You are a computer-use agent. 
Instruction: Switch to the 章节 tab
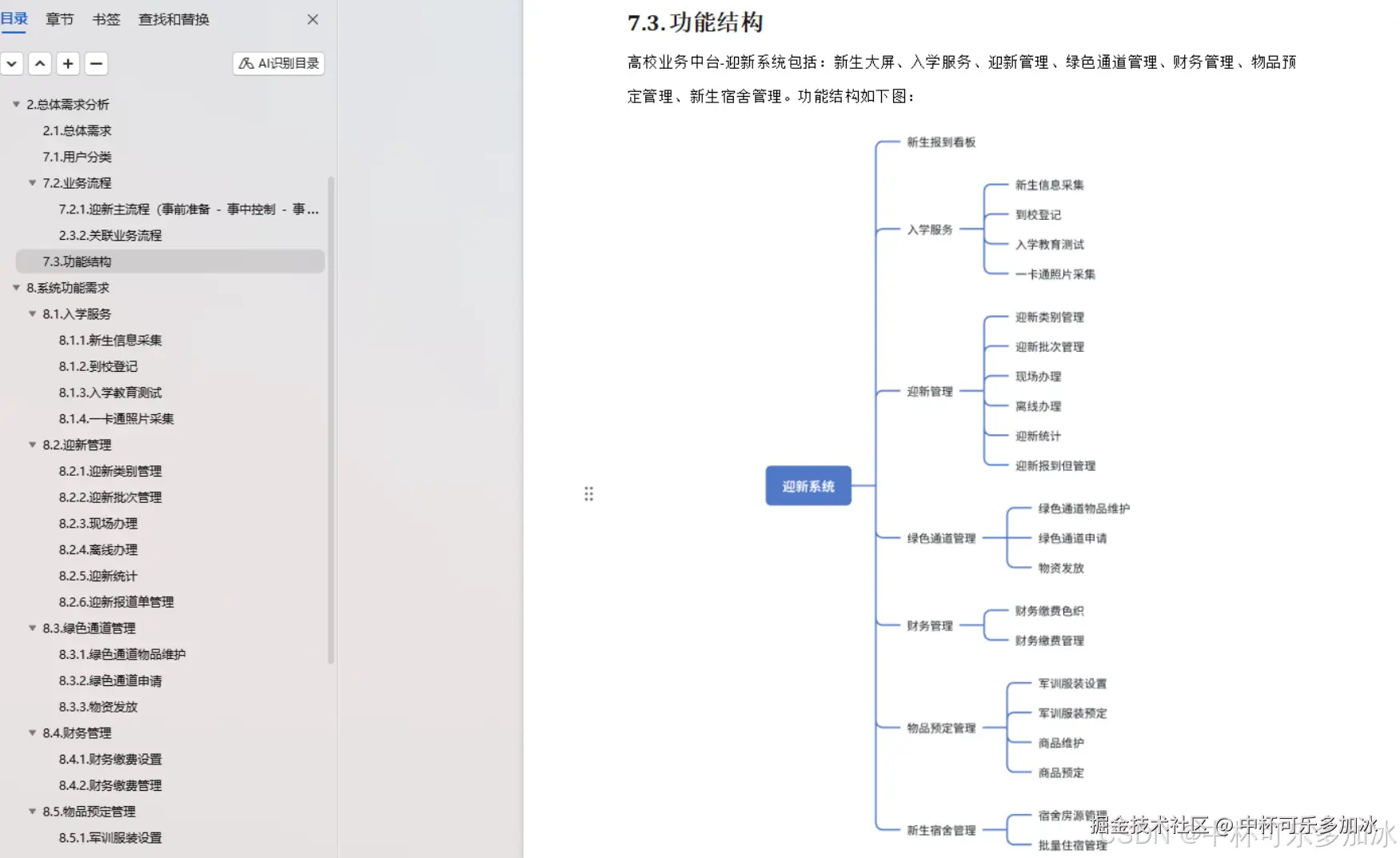(x=58, y=19)
